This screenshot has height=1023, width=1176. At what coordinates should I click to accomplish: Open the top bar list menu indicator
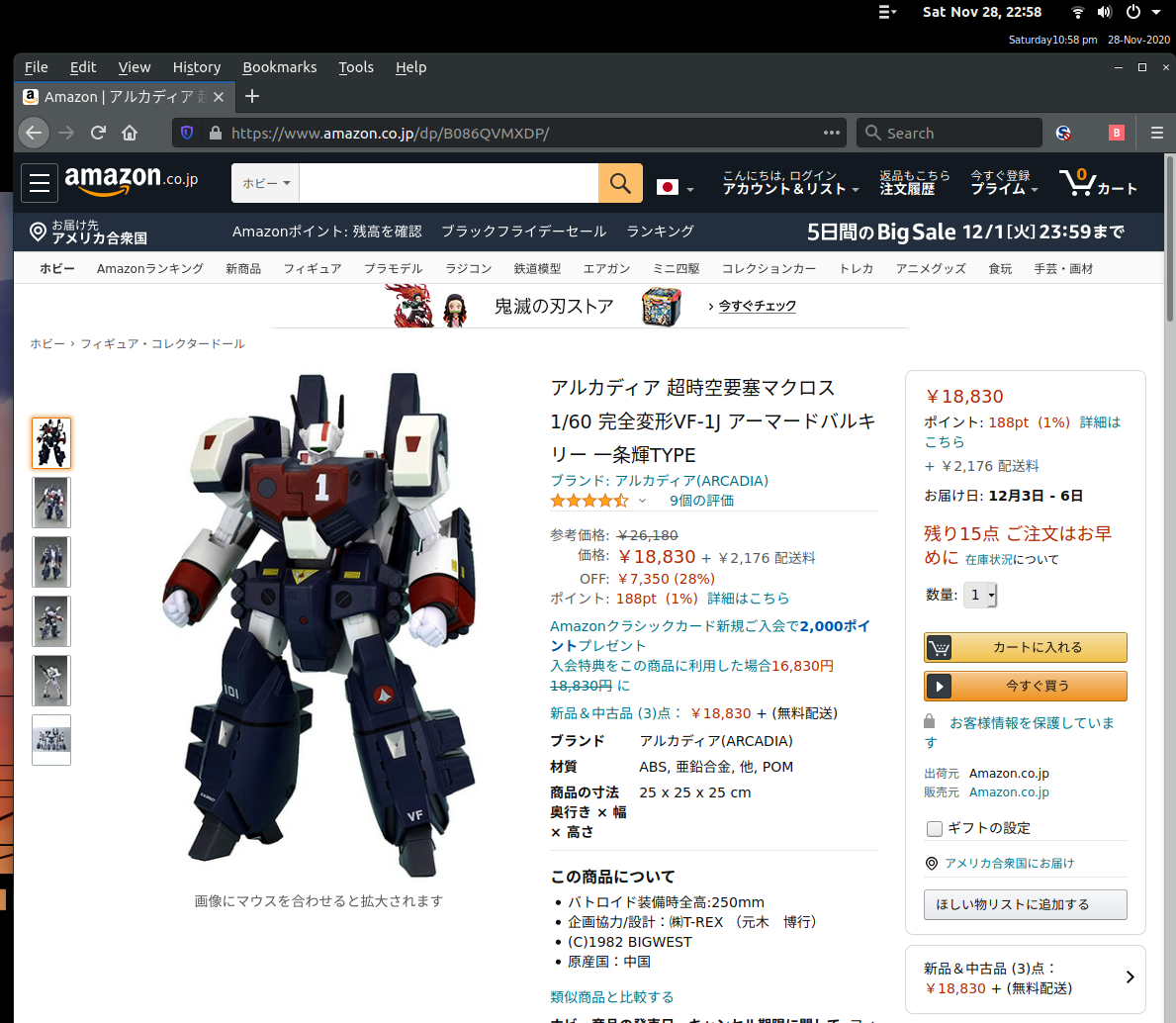pyautogui.click(x=887, y=12)
